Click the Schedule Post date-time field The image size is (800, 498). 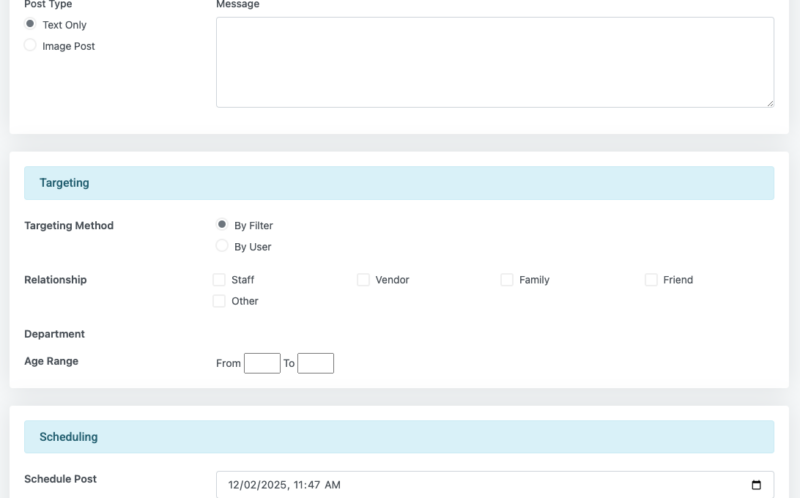pos(495,485)
